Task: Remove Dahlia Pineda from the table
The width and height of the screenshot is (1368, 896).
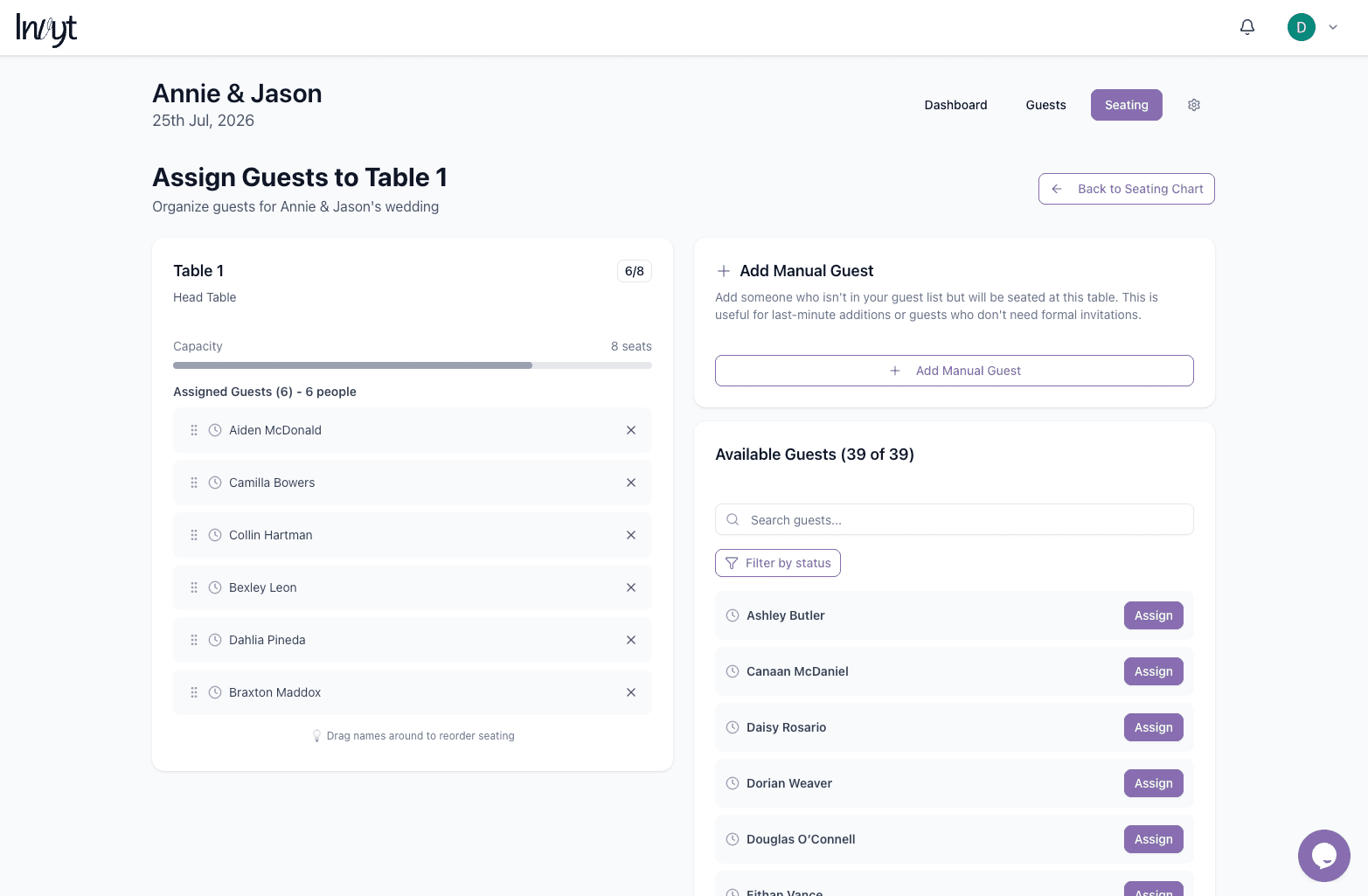Action: point(631,640)
